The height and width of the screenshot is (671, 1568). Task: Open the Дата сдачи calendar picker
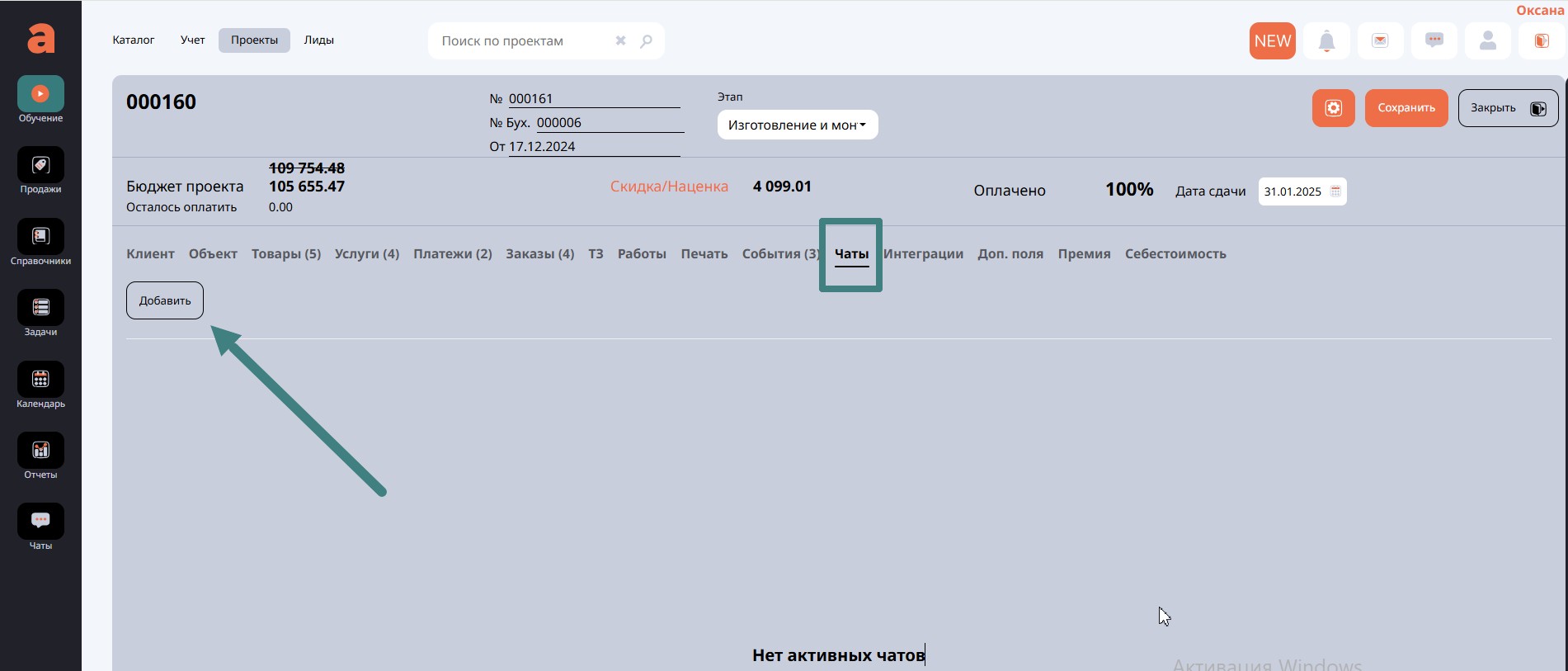(x=1335, y=191)
